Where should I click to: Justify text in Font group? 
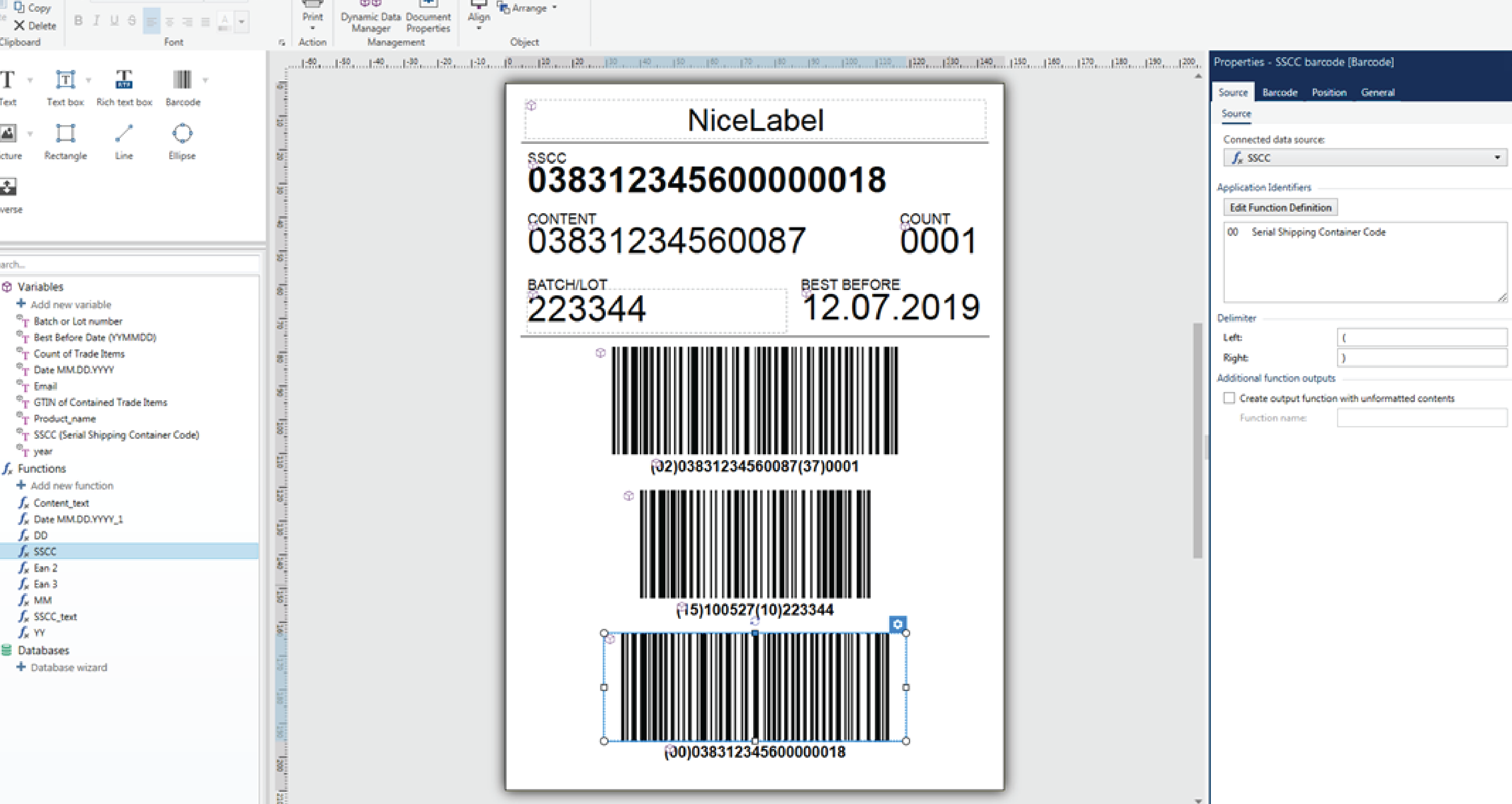point(205,22)
